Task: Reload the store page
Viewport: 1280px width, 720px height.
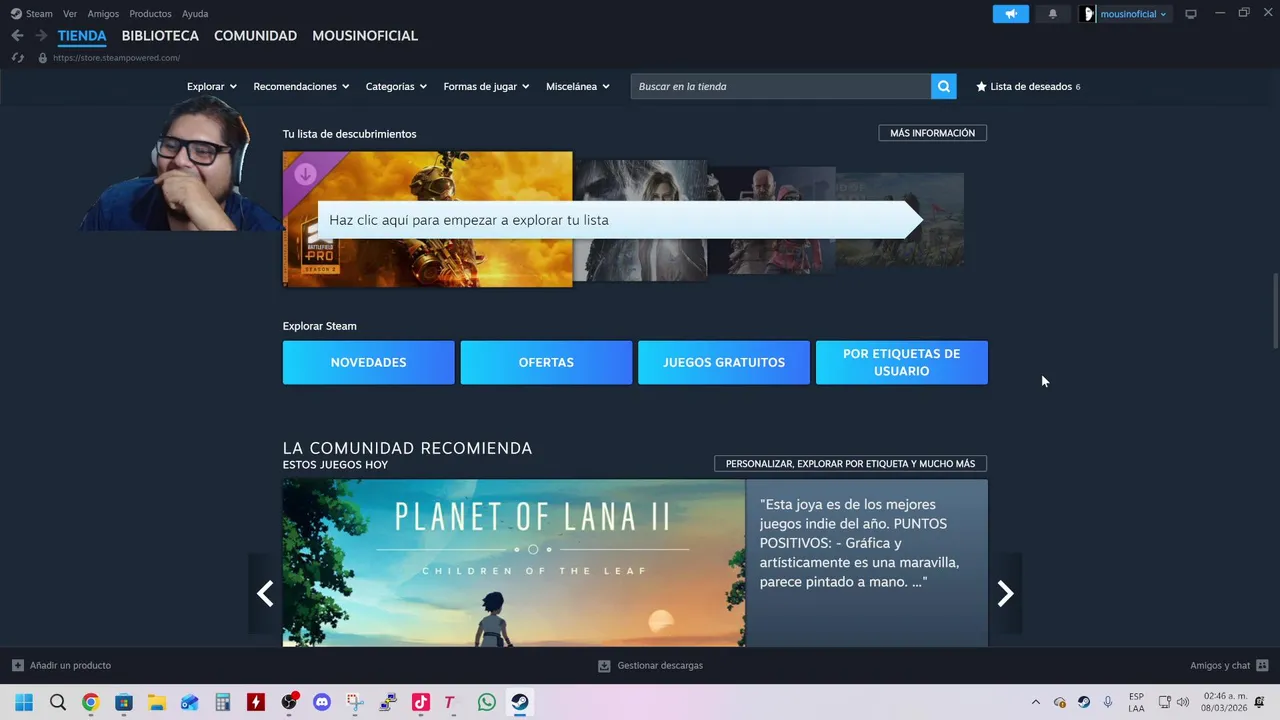Action: (x=17, y=58)
